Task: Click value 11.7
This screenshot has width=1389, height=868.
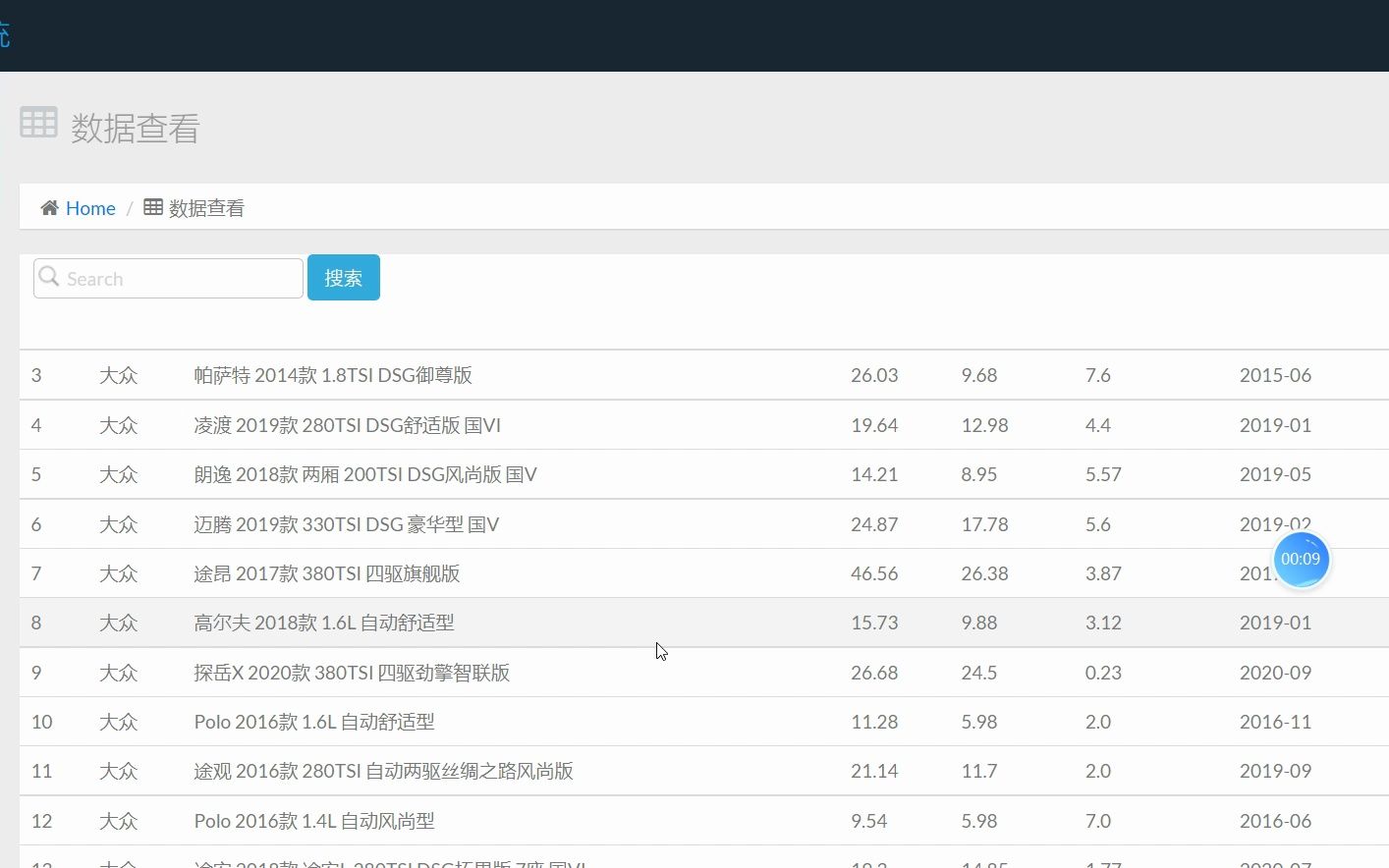Action: pos(979,771)
